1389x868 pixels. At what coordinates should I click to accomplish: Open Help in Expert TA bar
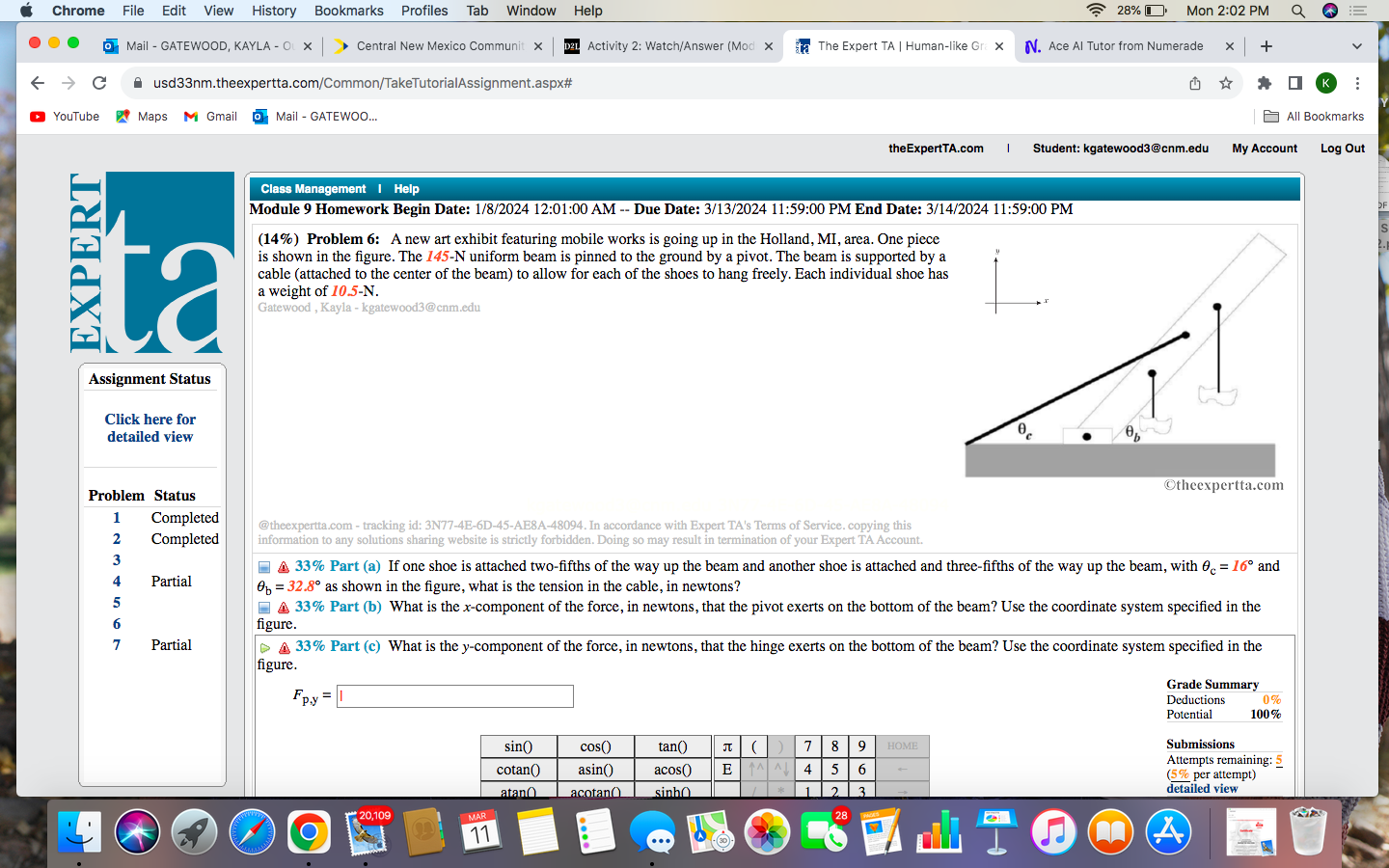[406, 189]
